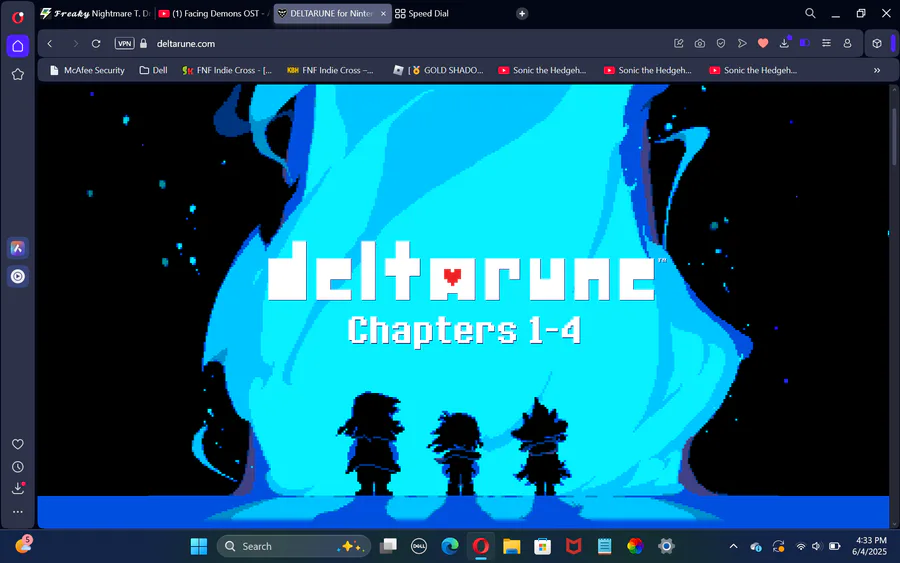This screenshot has height=563, width=900.
Task: Open the Home icon in Opera sidebar
Action: (x=18, y=46)
